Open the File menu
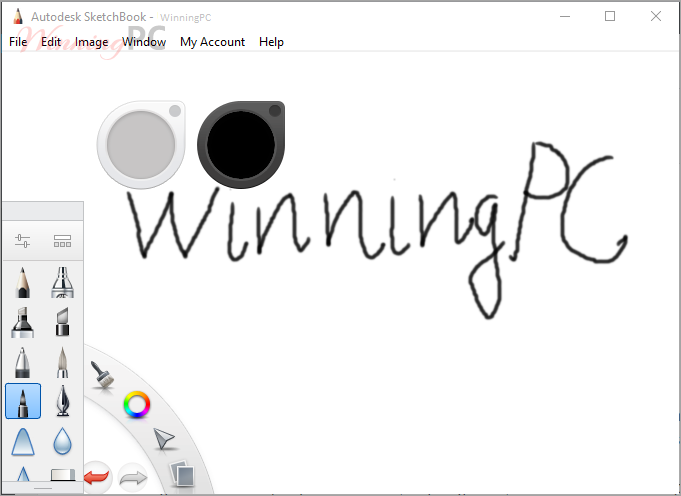Screen dimensions: 681x496 (x=18, y=42)
